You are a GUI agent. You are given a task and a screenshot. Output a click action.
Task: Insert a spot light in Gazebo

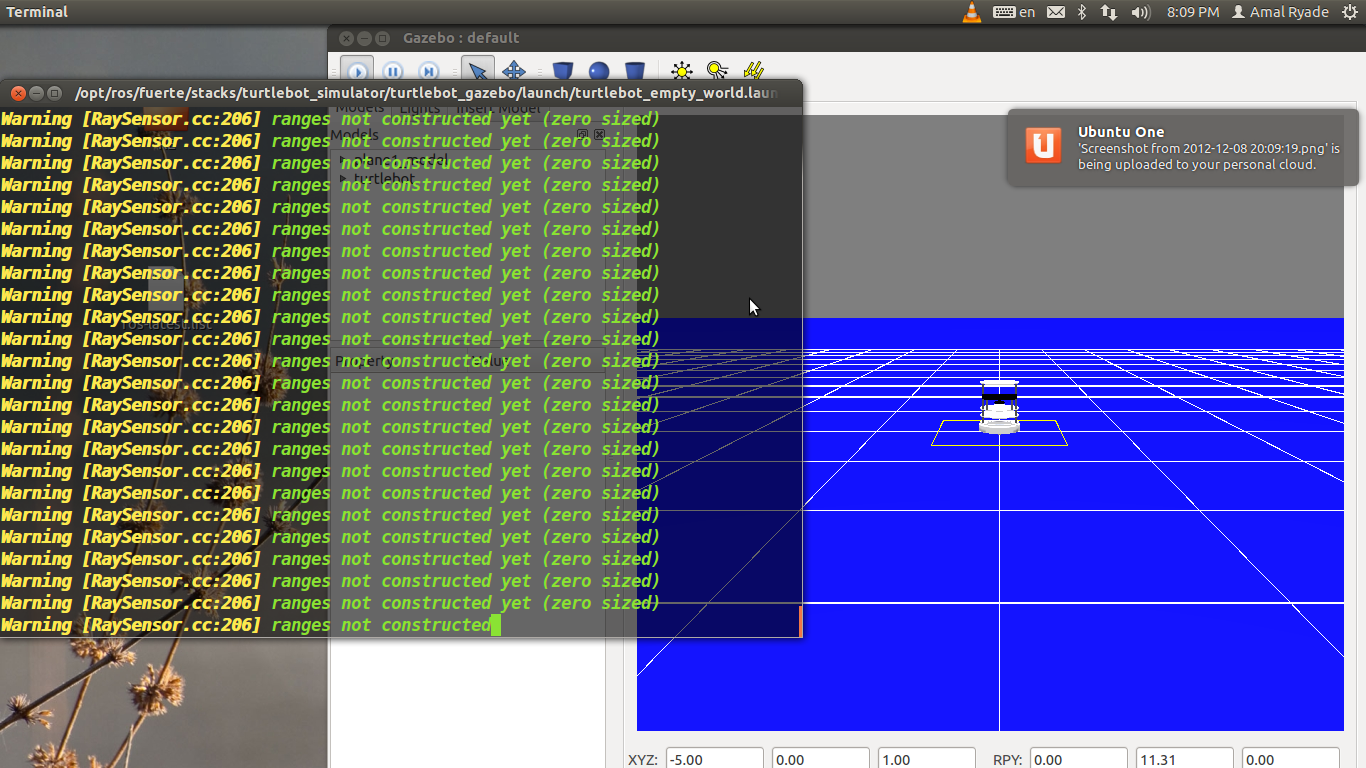click(717, 71)
